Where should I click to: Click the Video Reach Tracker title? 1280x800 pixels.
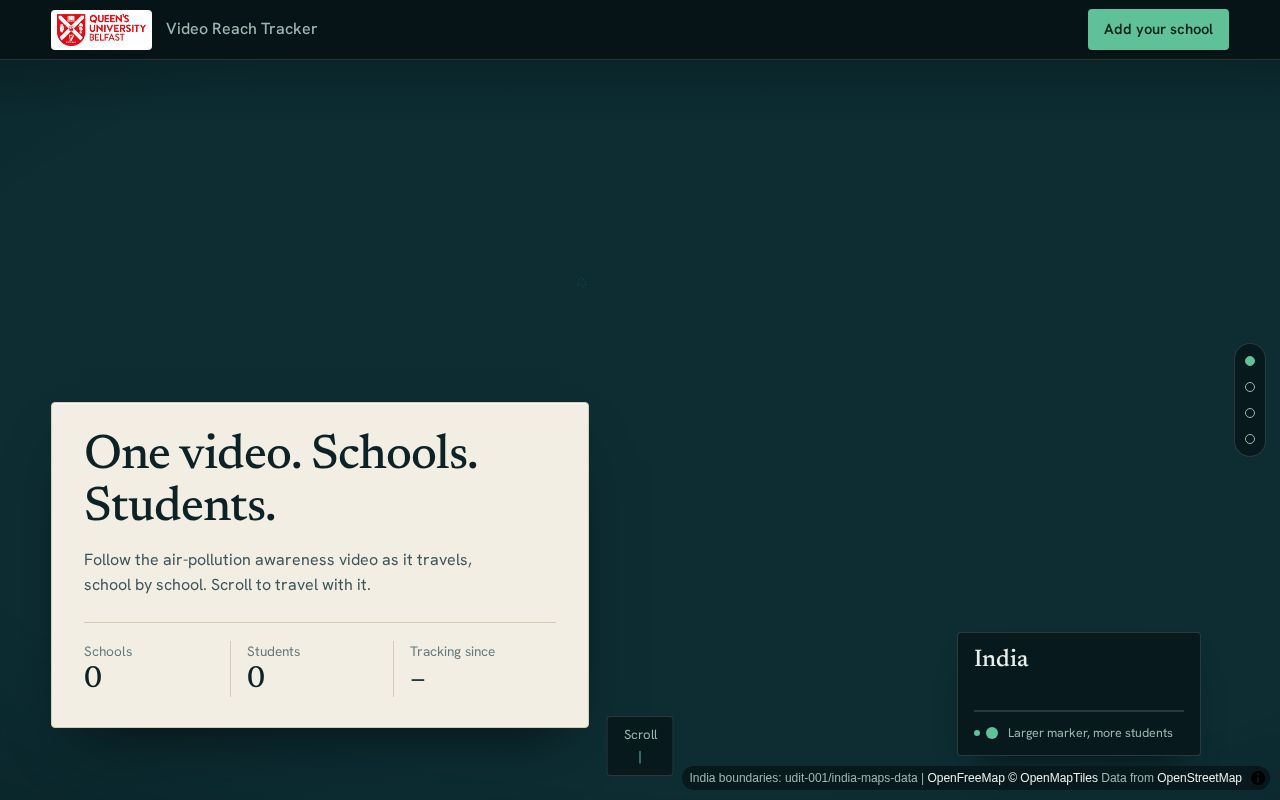pyautogui.click(x=242, y=29)
